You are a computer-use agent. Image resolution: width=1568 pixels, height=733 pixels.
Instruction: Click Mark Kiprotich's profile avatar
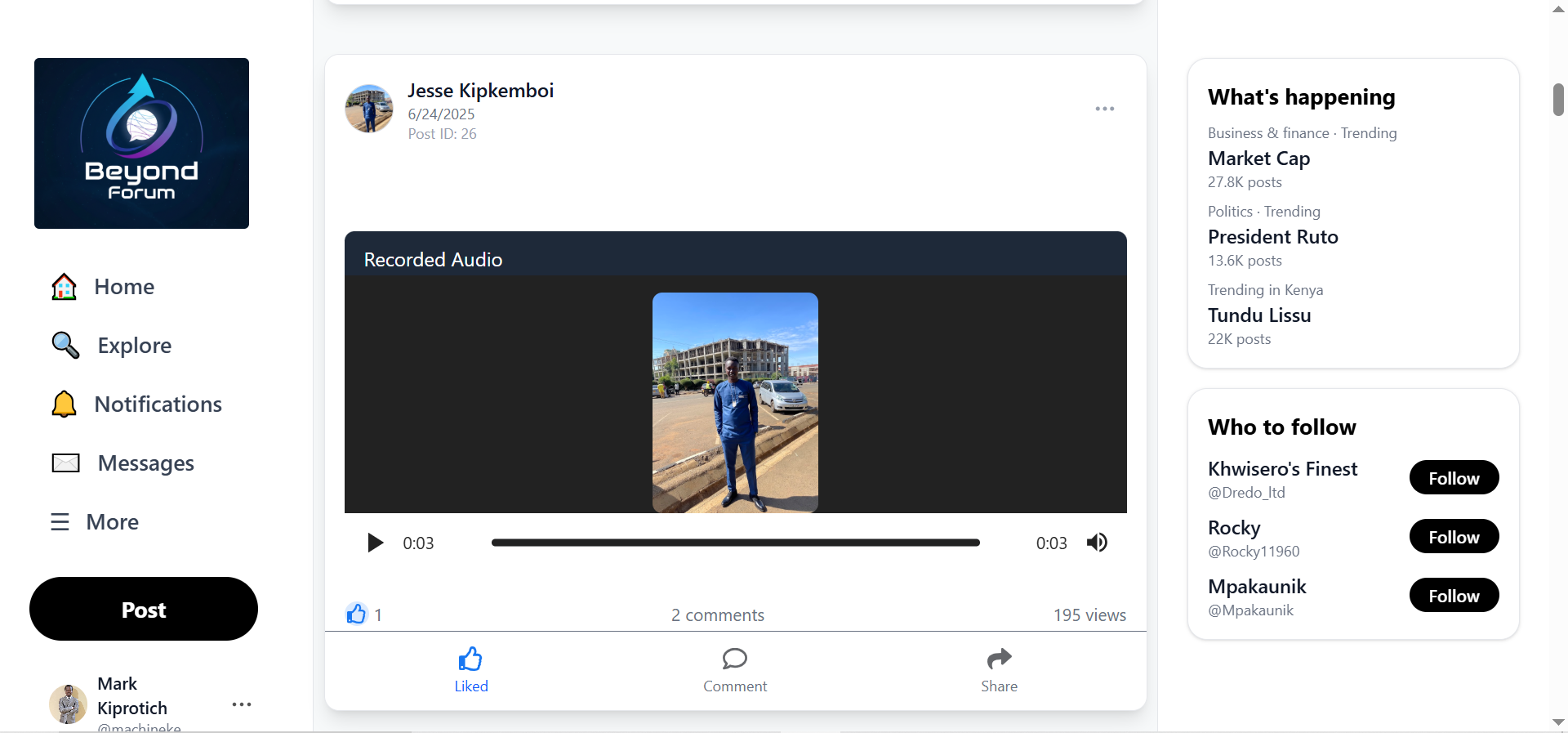(68, 704)
